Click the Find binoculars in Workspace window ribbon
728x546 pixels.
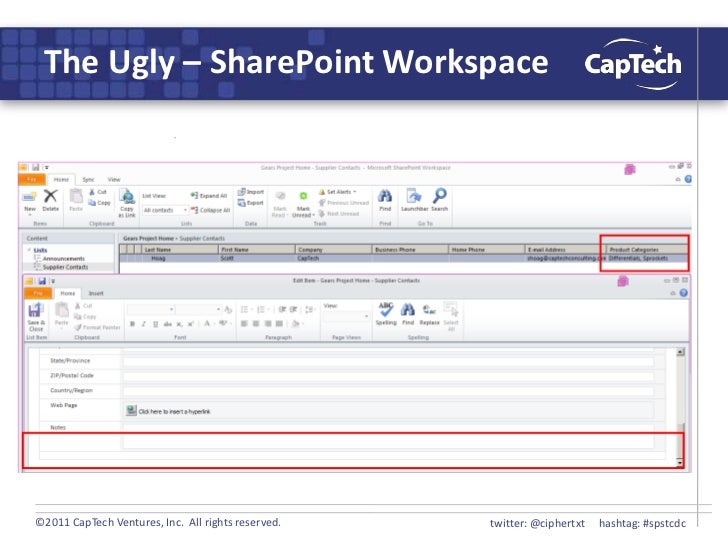pyautogui.click(x=385, y=200)
